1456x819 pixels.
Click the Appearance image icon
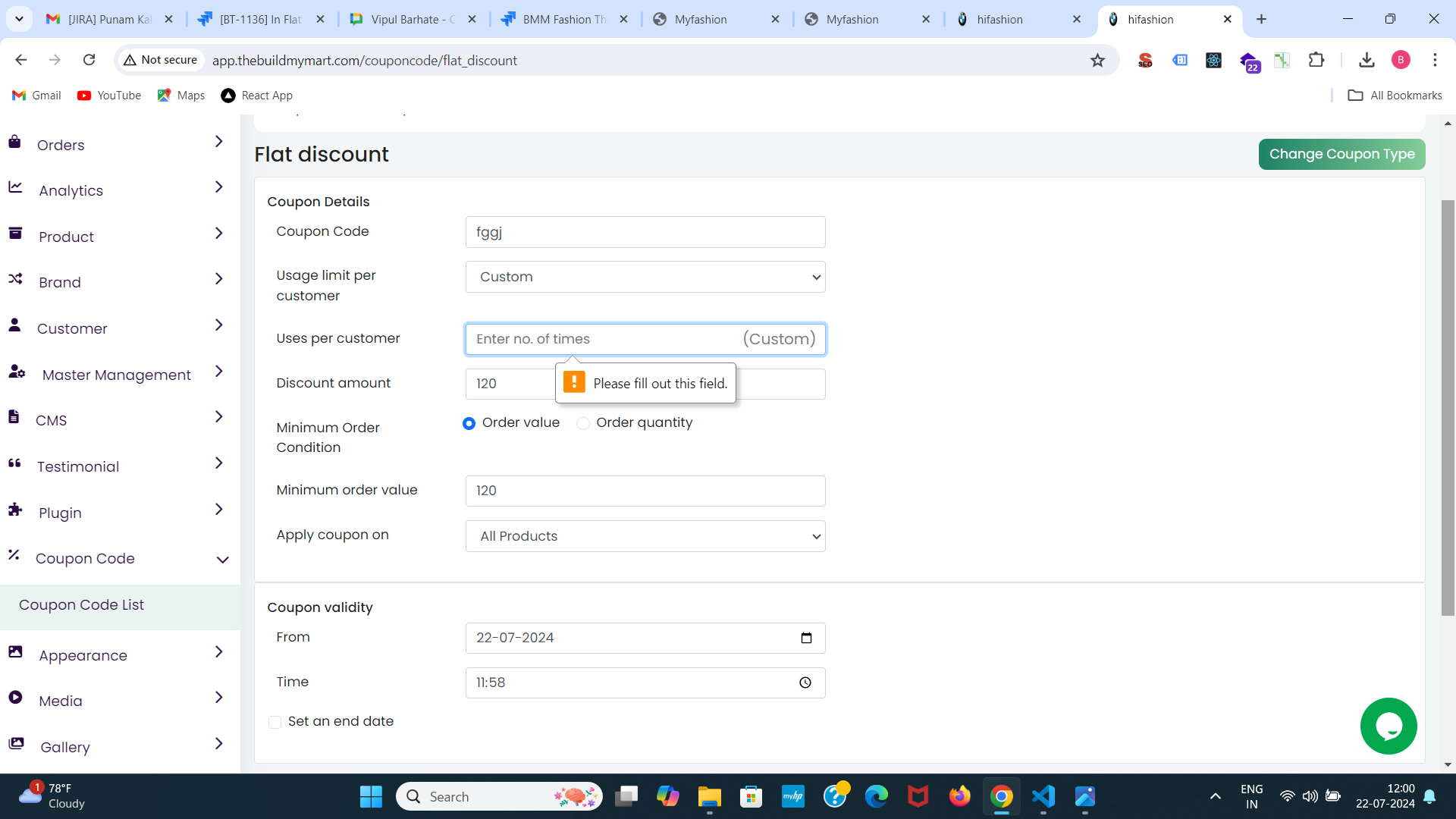[x=15, y=652]
